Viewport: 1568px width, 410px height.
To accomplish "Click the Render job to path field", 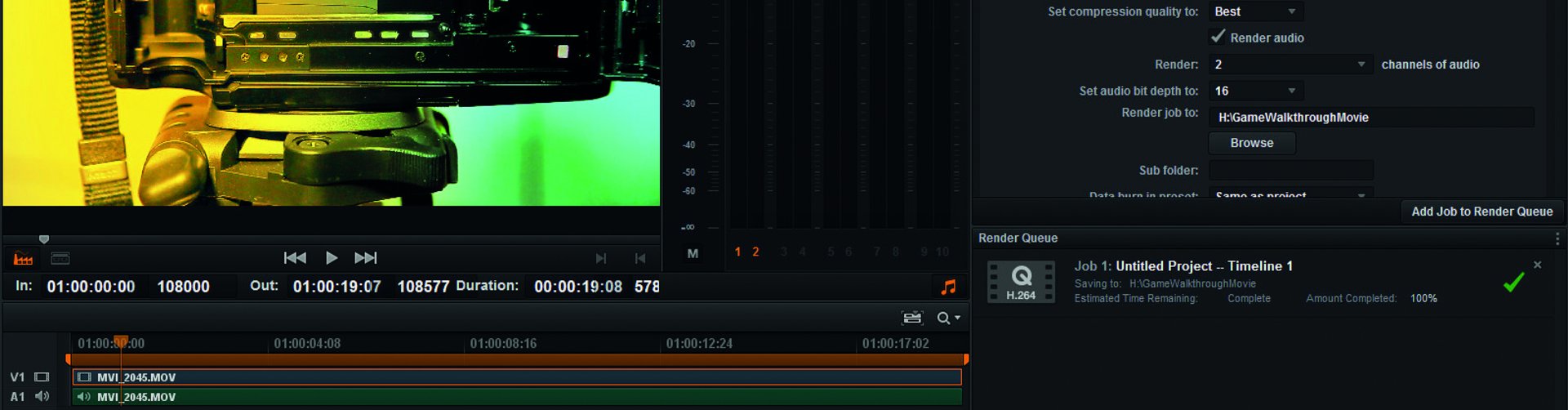I will (1371, 117).
